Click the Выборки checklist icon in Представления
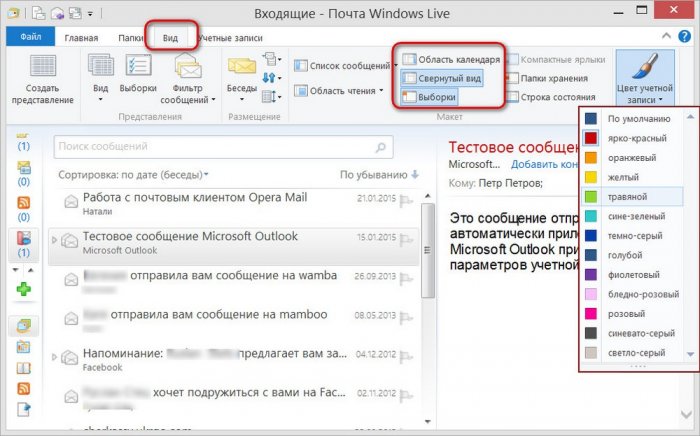The image size is (700, 436). (x=138, y=66)
